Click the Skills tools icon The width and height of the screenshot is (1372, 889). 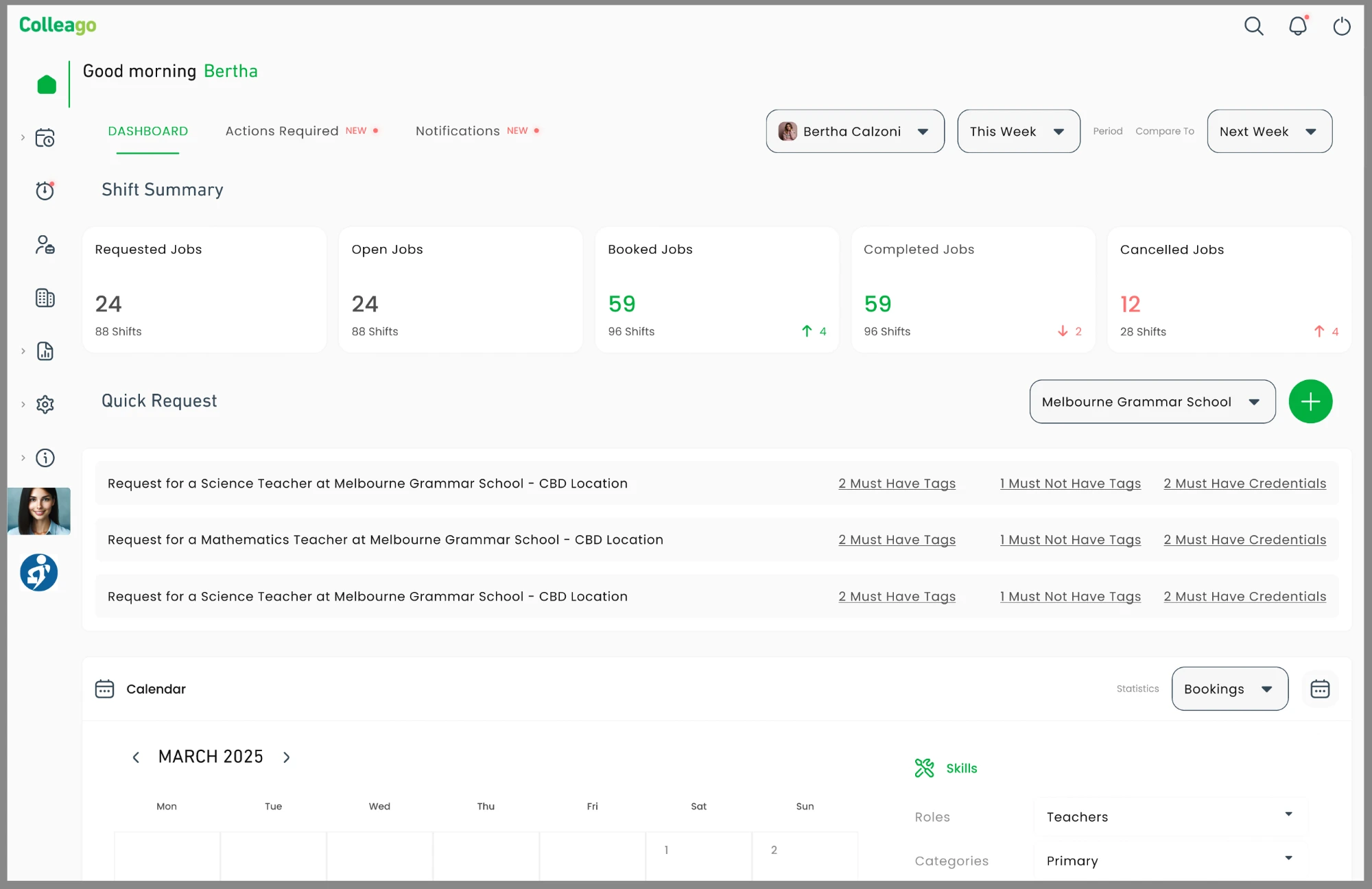tap(924, 768)
